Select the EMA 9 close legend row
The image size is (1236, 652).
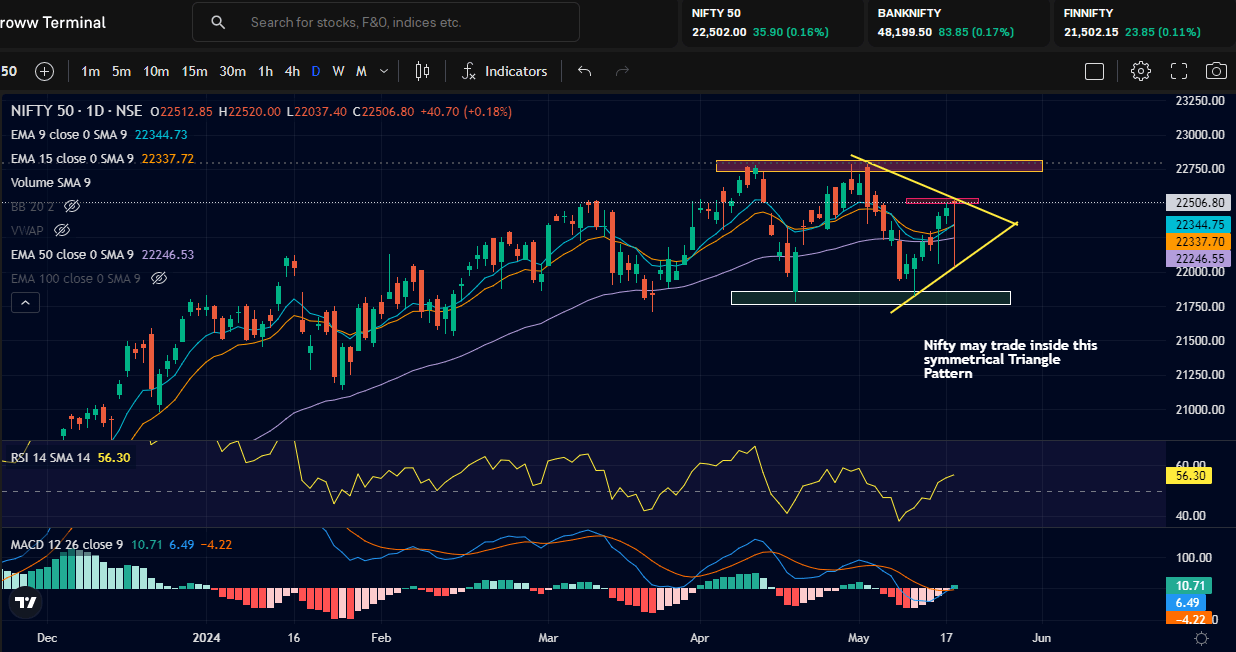pyautogui.click(x=99, y=134)
